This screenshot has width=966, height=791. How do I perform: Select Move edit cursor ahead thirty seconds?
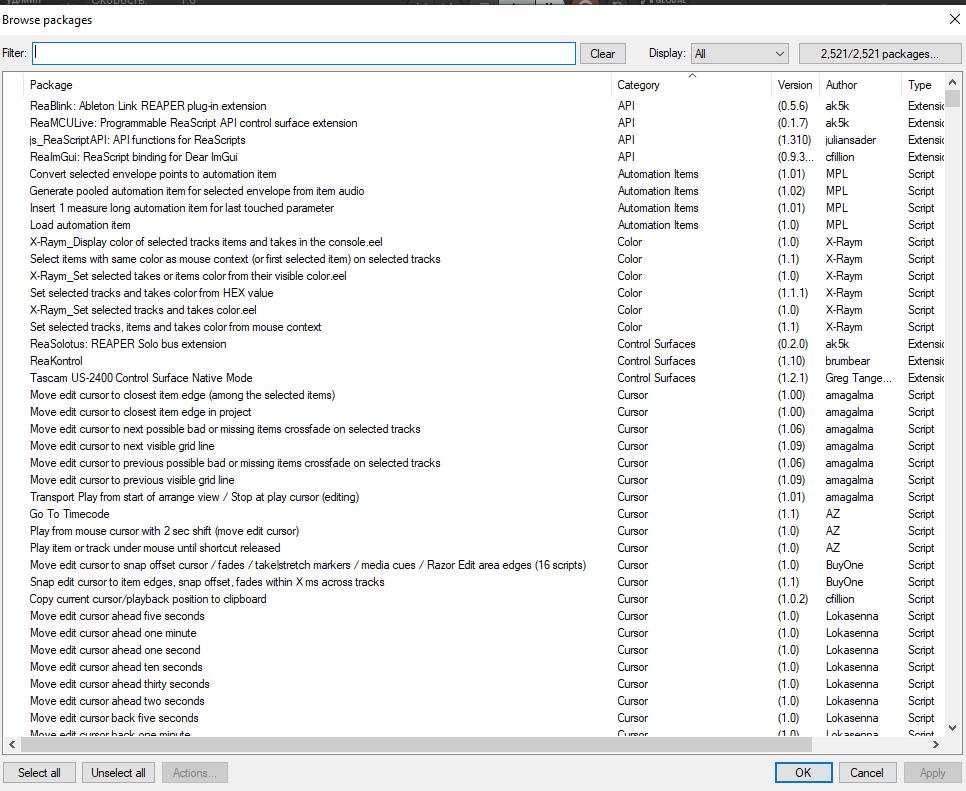[x=120, y=684]
